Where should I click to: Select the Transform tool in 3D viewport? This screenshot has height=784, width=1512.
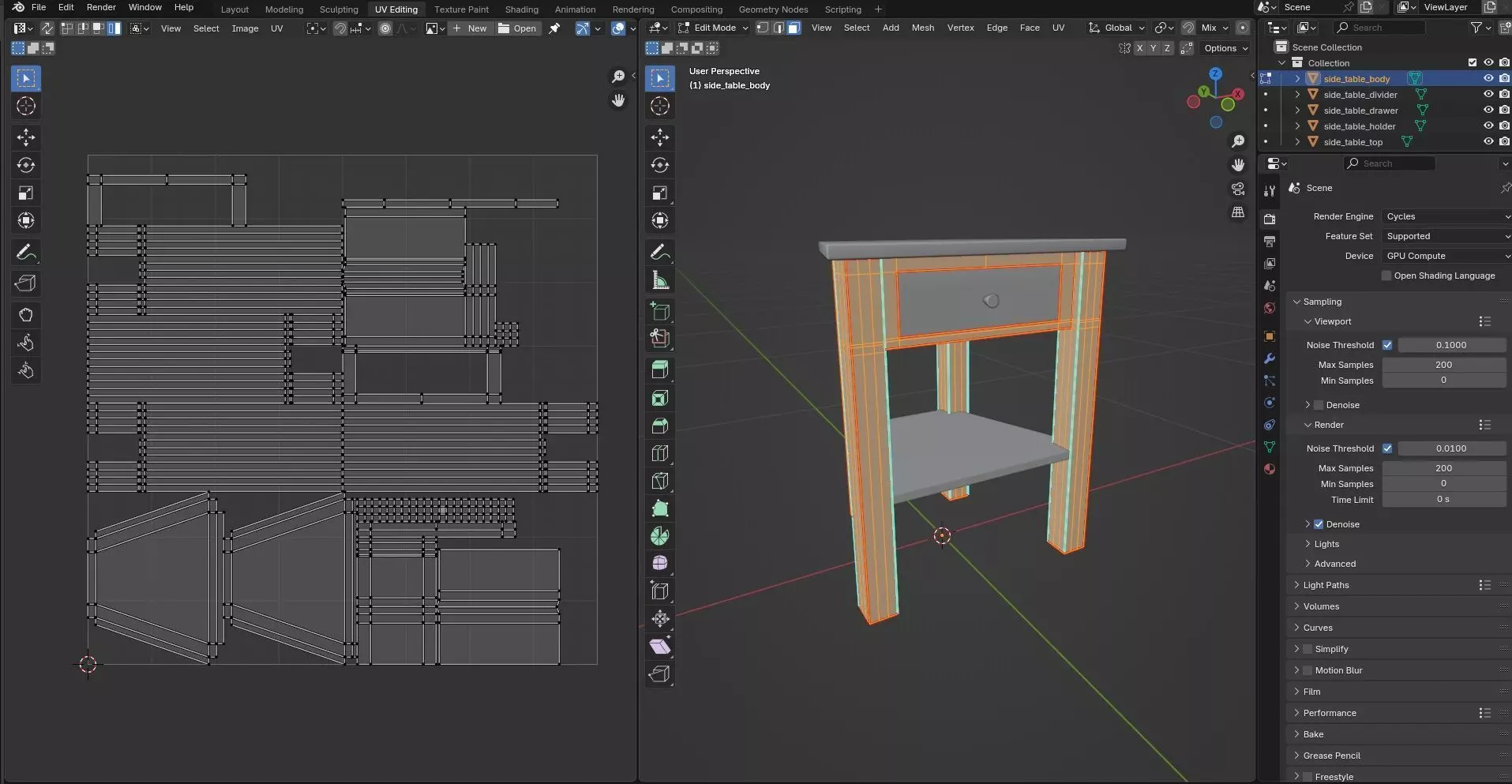pyautogui.click(x=660, y=220)
